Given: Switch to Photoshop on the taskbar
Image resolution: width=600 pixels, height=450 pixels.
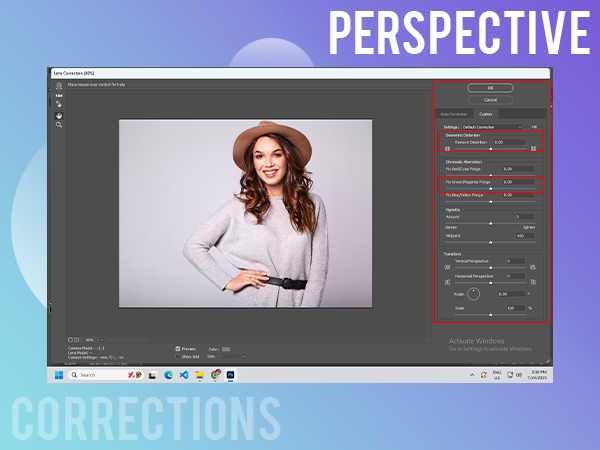Looking at the screenshot, I should pyautogui.click(x=230, y=375).
